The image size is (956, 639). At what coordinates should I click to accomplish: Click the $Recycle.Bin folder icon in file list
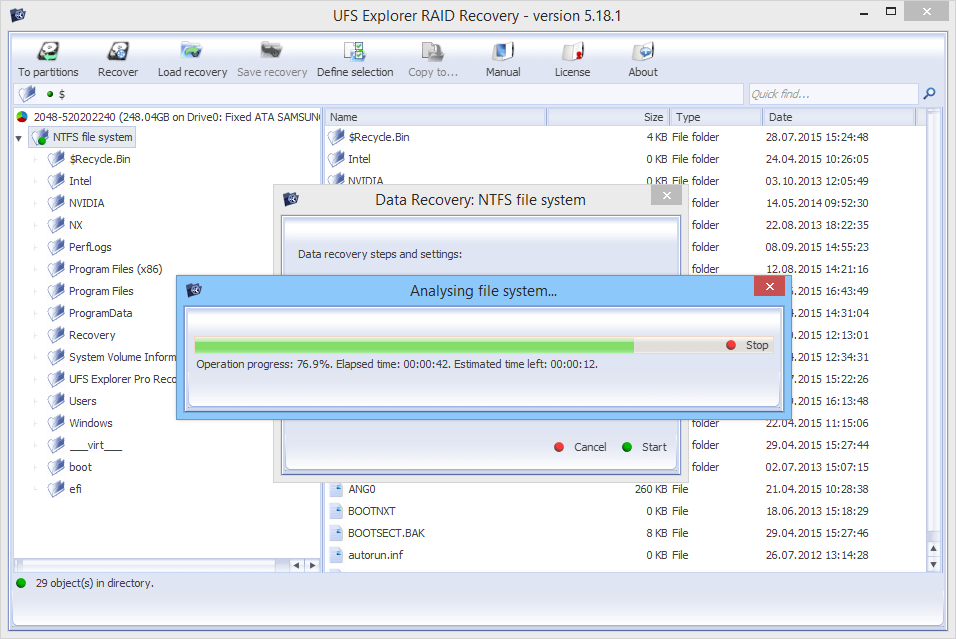(x=336, y=137)
